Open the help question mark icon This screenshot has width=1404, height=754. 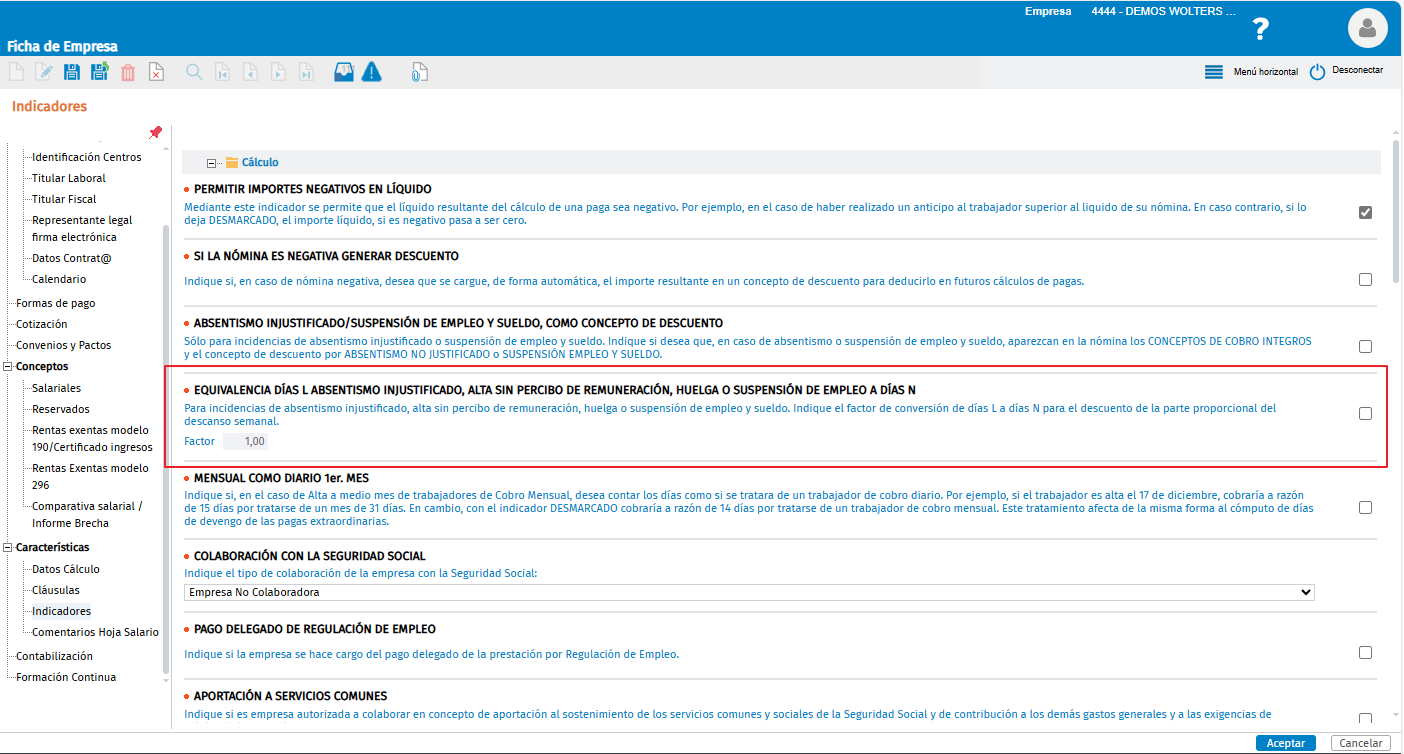pyautogui.click(x=1261, y=29)
